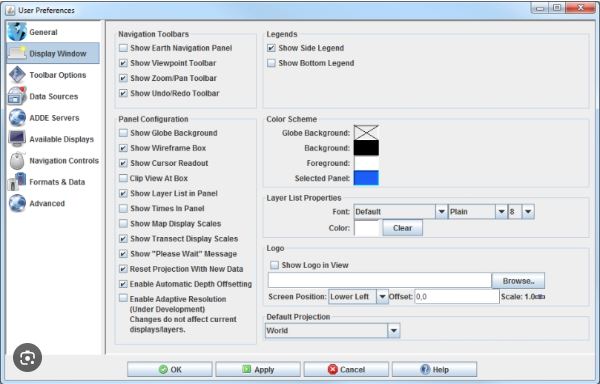Click the Navigation Controls mouse icon
This screenshot has width=600, height=384.
pos(17,161)
